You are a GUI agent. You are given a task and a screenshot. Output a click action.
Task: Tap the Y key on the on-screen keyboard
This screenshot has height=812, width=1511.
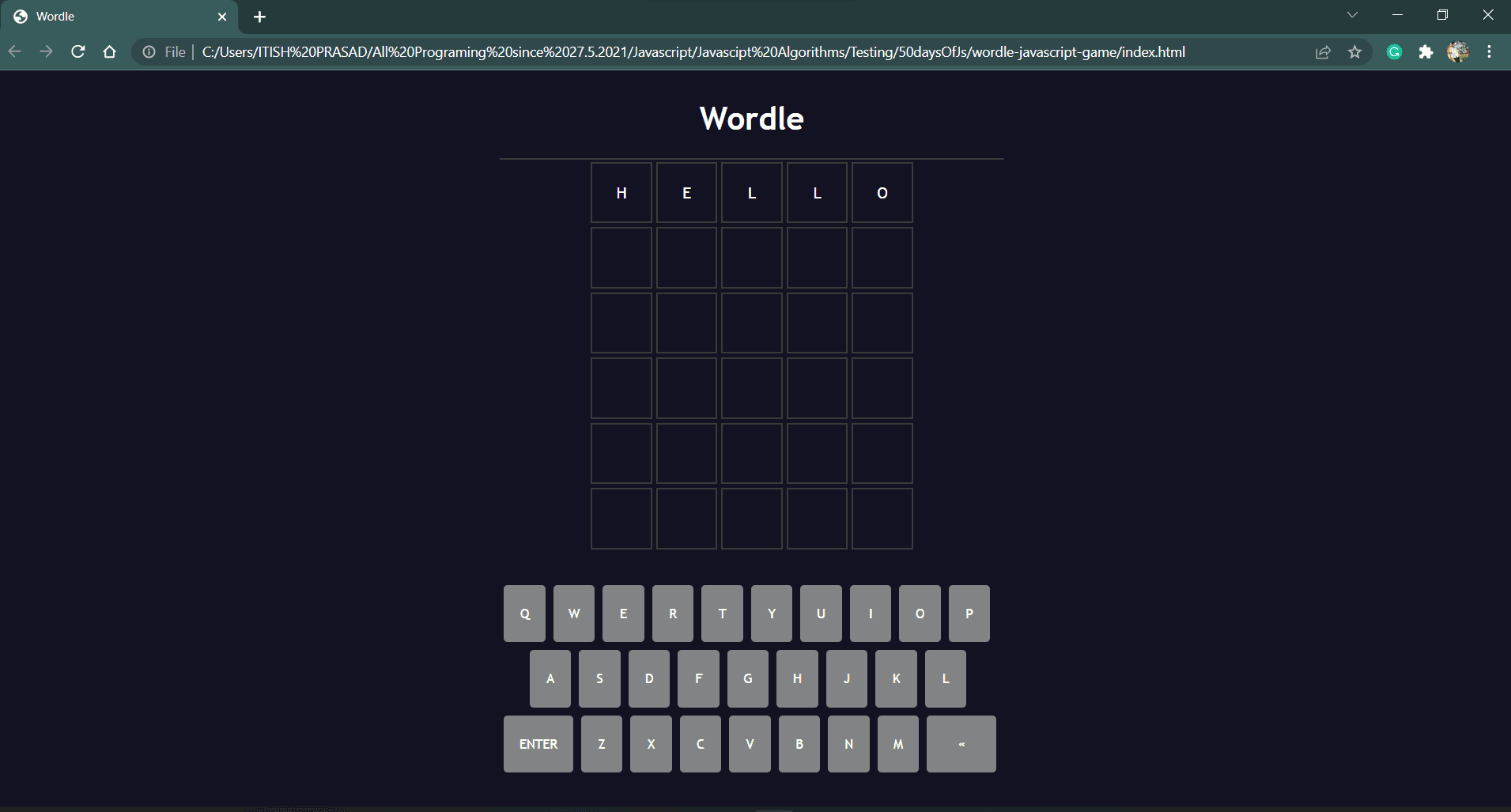pos(772,614)
